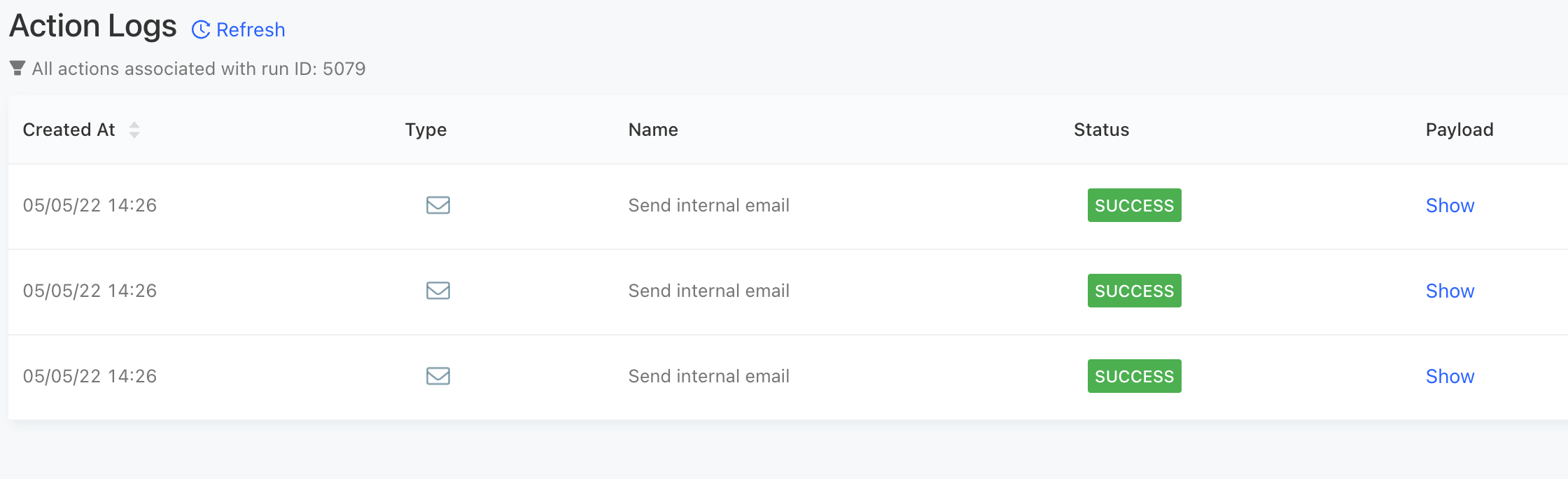Image resolution: width=1568 pixels, height=479 pixels.
Task: Click the third row's email envelope icon
Action: click(438, 376)
